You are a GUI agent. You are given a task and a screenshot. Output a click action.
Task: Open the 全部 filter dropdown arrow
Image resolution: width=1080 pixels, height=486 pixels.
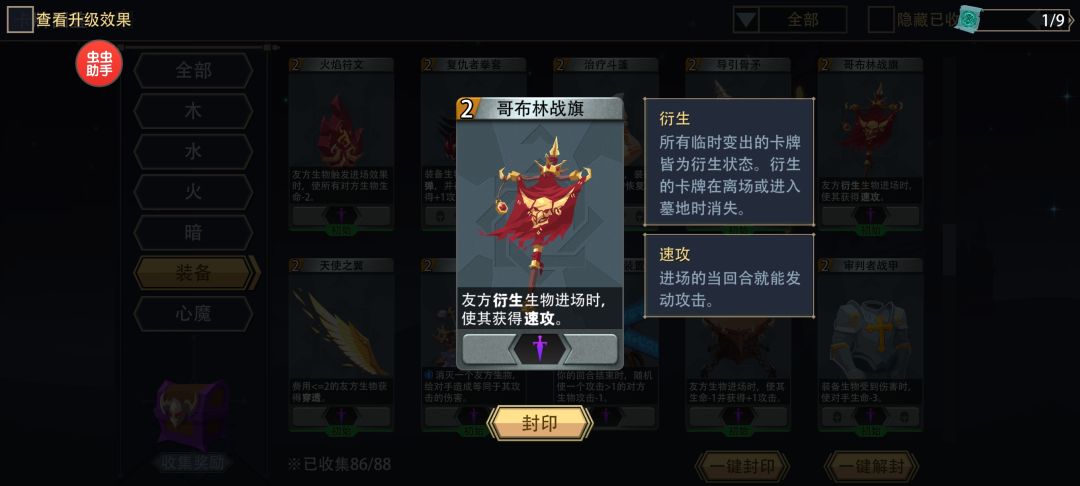click(745, 19)
